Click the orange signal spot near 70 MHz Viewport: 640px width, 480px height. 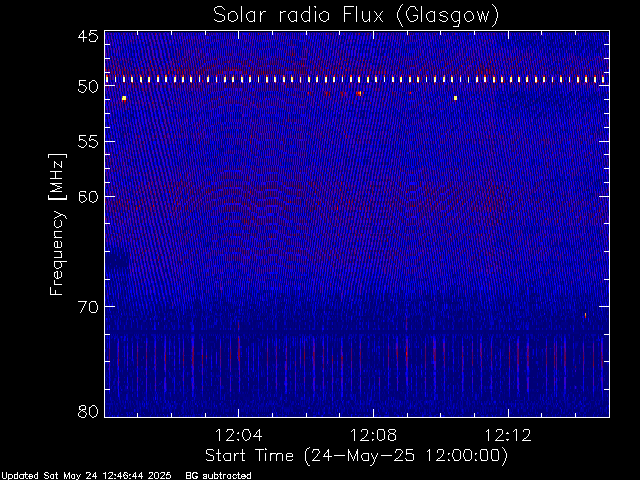585,316
